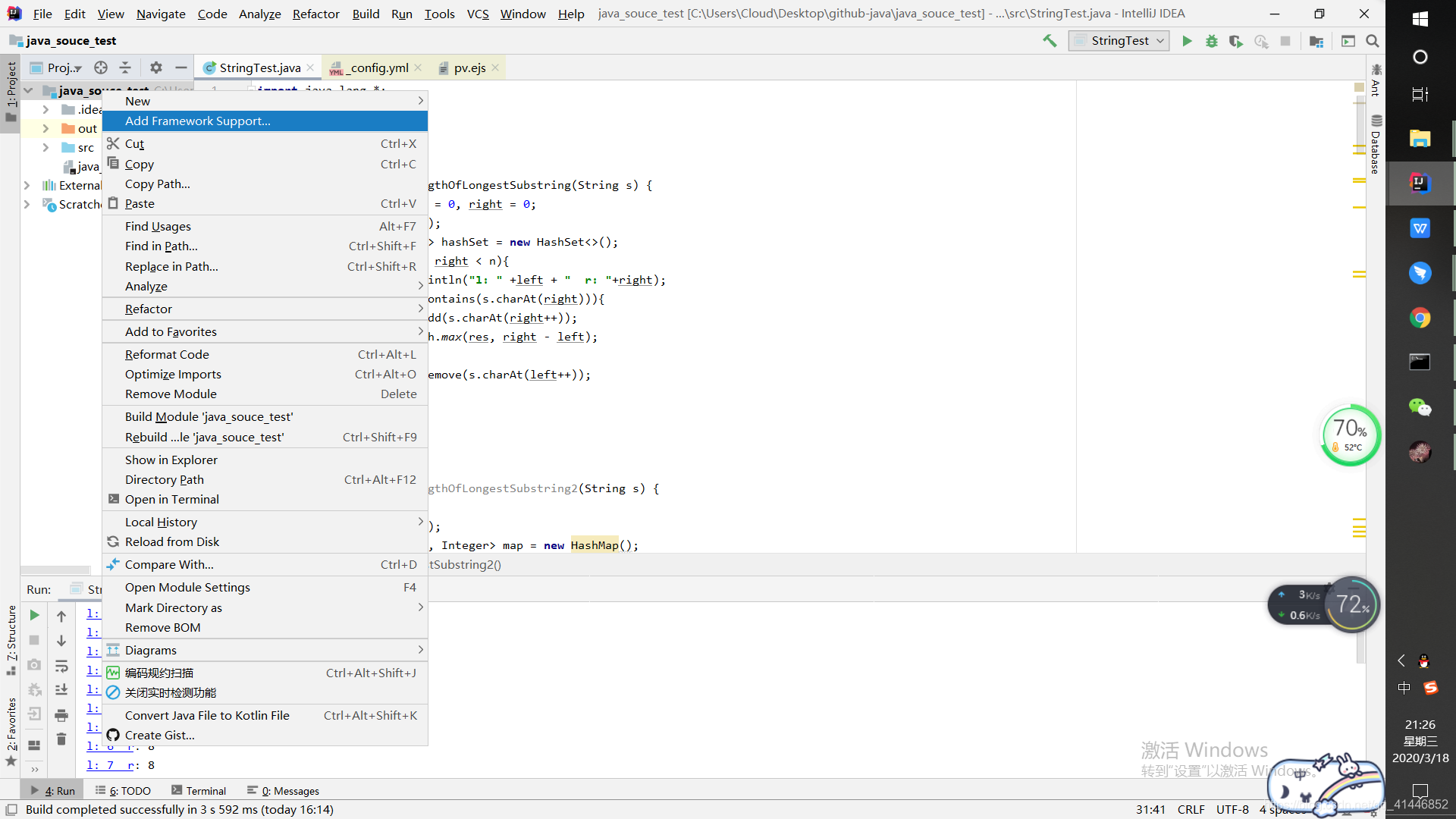Click the locate file target icon

101,67
